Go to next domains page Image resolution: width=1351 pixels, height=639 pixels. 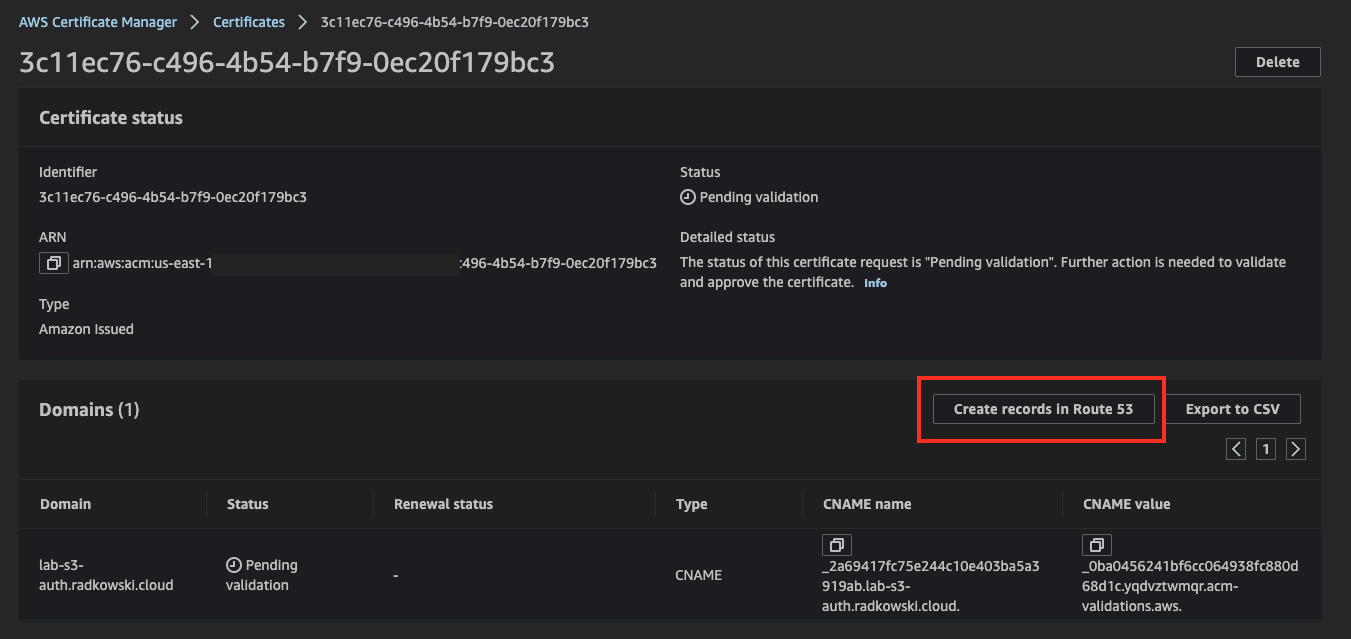1296,449
